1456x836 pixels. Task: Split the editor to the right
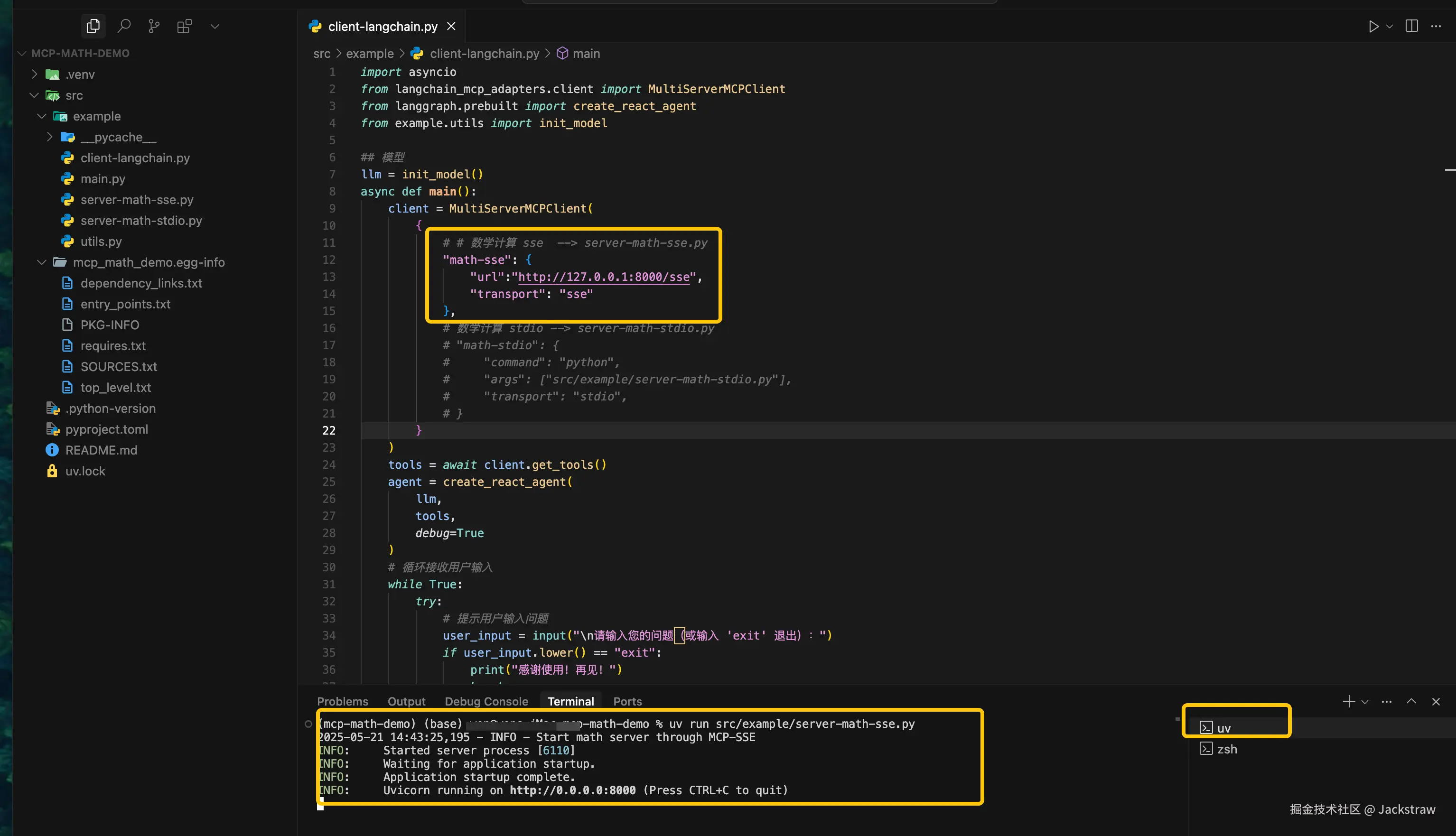1411,27
